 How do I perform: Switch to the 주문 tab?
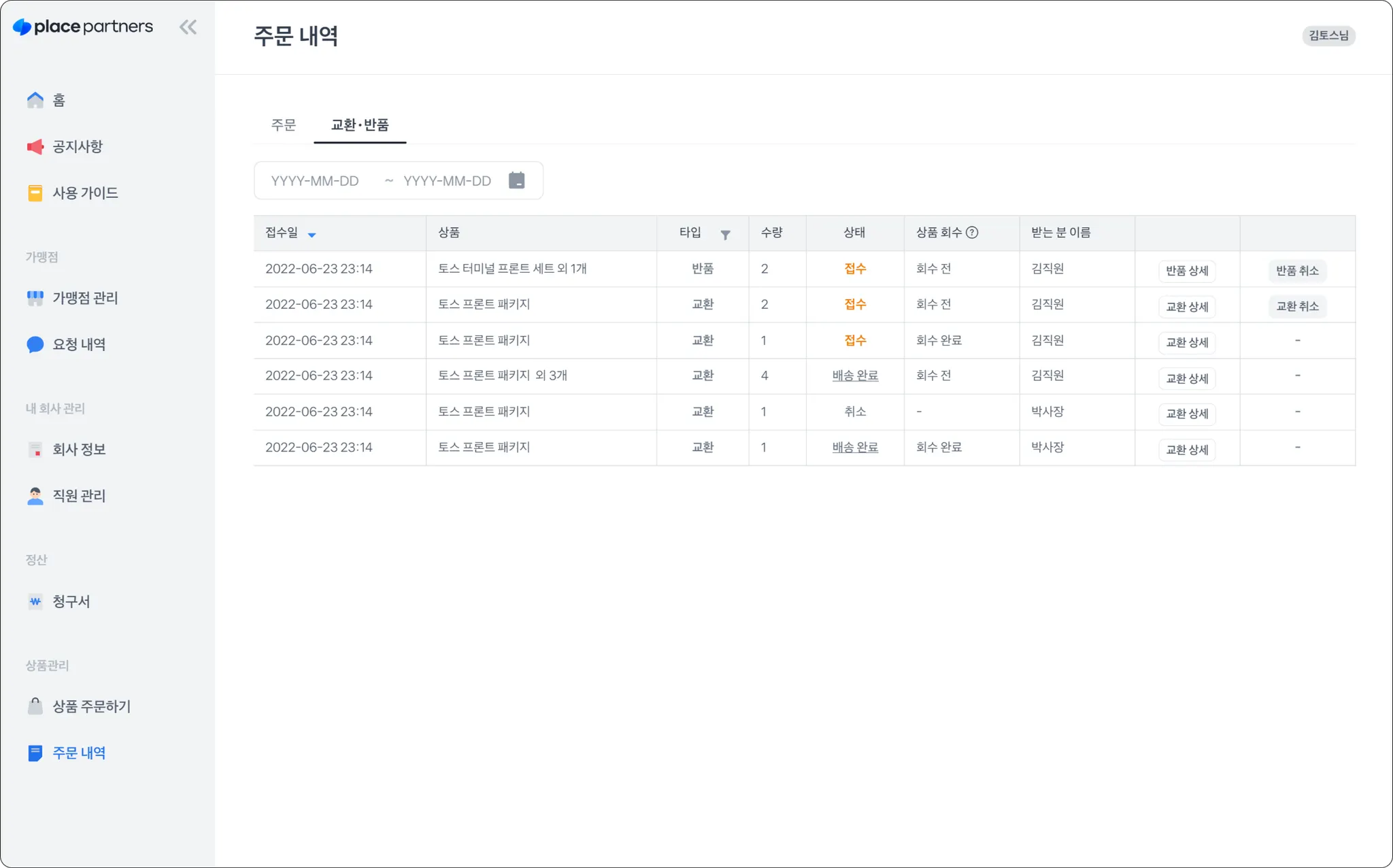click(x=284, y=125)
